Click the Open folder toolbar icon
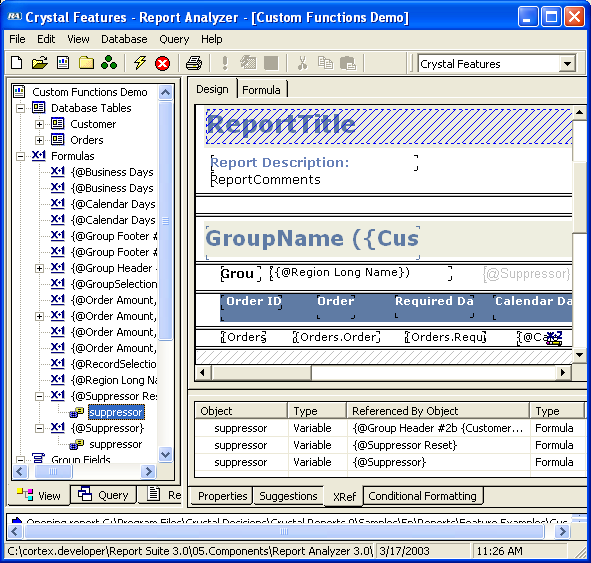This screenshot has height=563, width=591. coord(40,63)
